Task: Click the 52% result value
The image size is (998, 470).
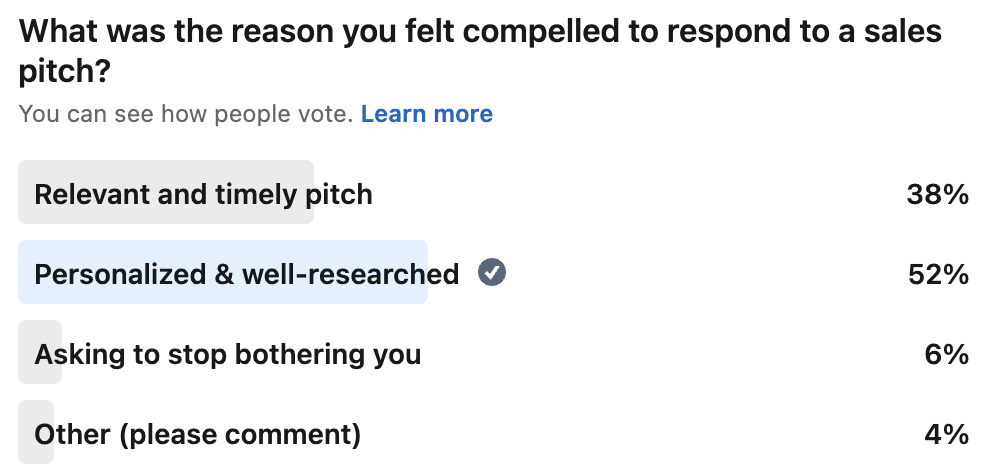Action: coord(938,274)
